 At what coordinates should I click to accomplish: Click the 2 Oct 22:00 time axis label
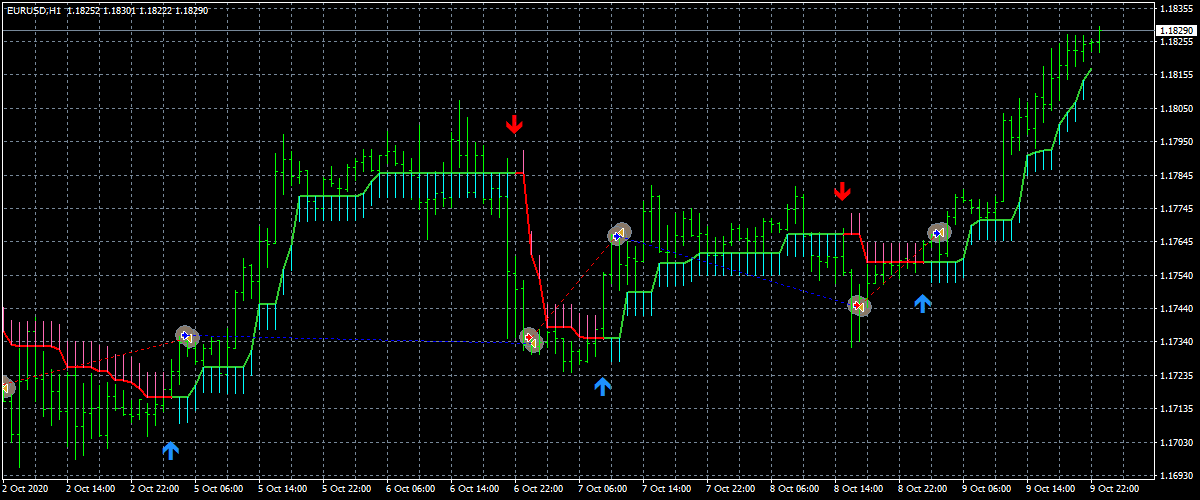(x=156, y=490)
